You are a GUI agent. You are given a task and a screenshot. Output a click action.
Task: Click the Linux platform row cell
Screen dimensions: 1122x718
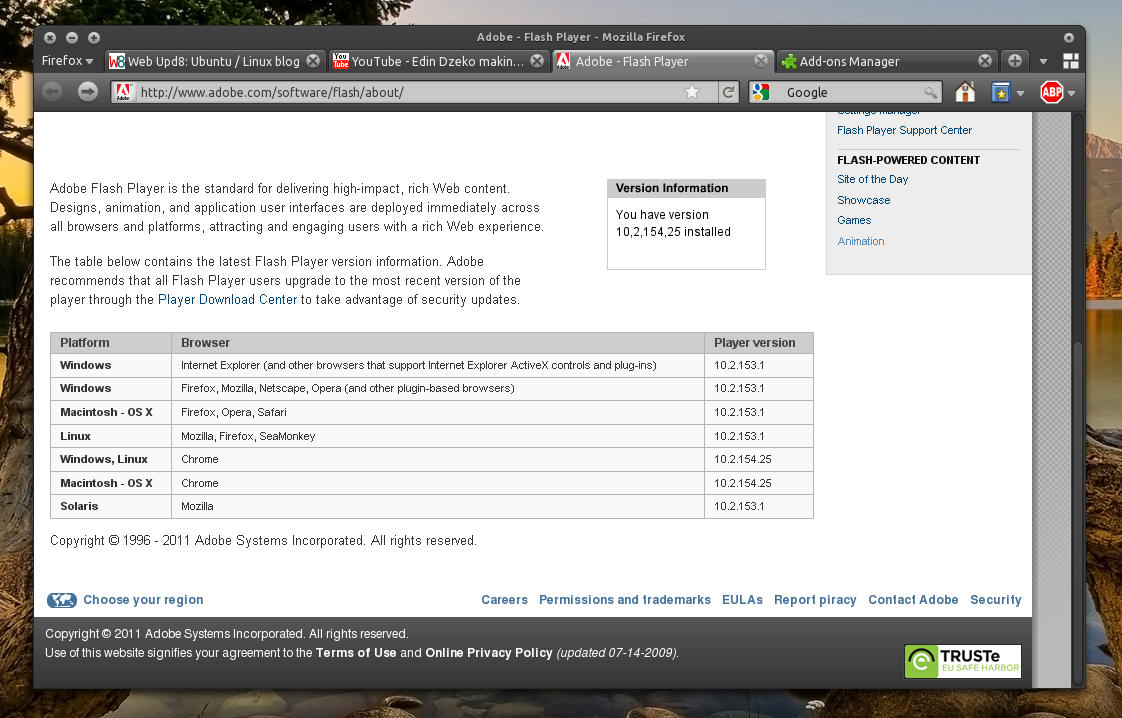111,436
